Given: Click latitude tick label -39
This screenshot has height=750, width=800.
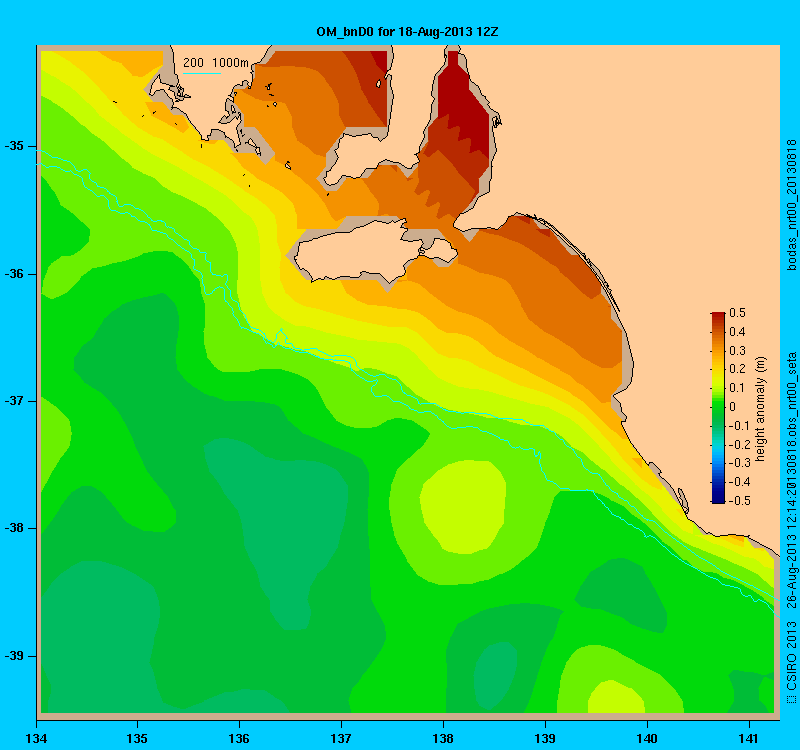Looking at the screenshot, I should 14,656.
